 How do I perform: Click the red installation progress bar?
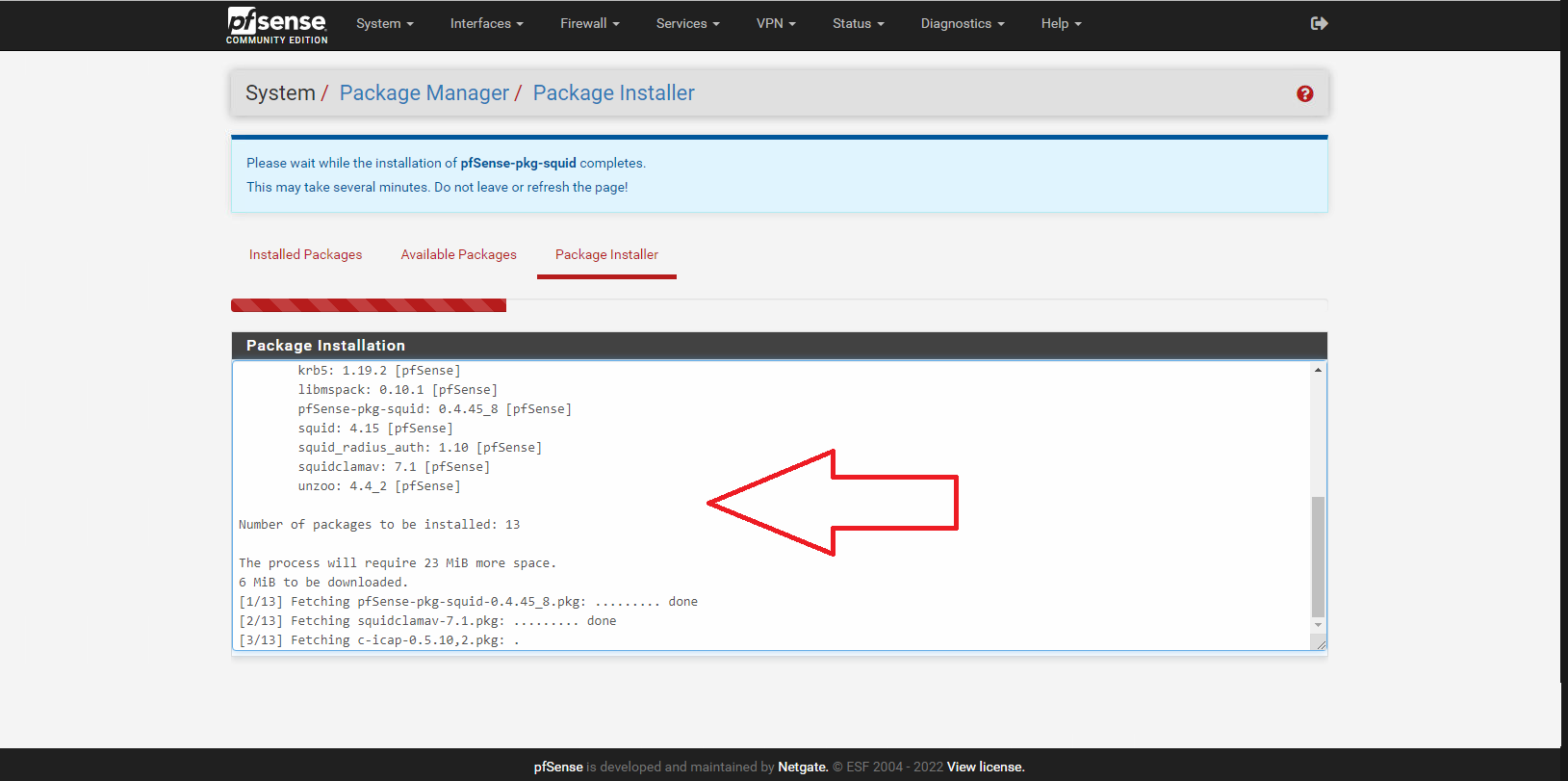pos(369,305)
